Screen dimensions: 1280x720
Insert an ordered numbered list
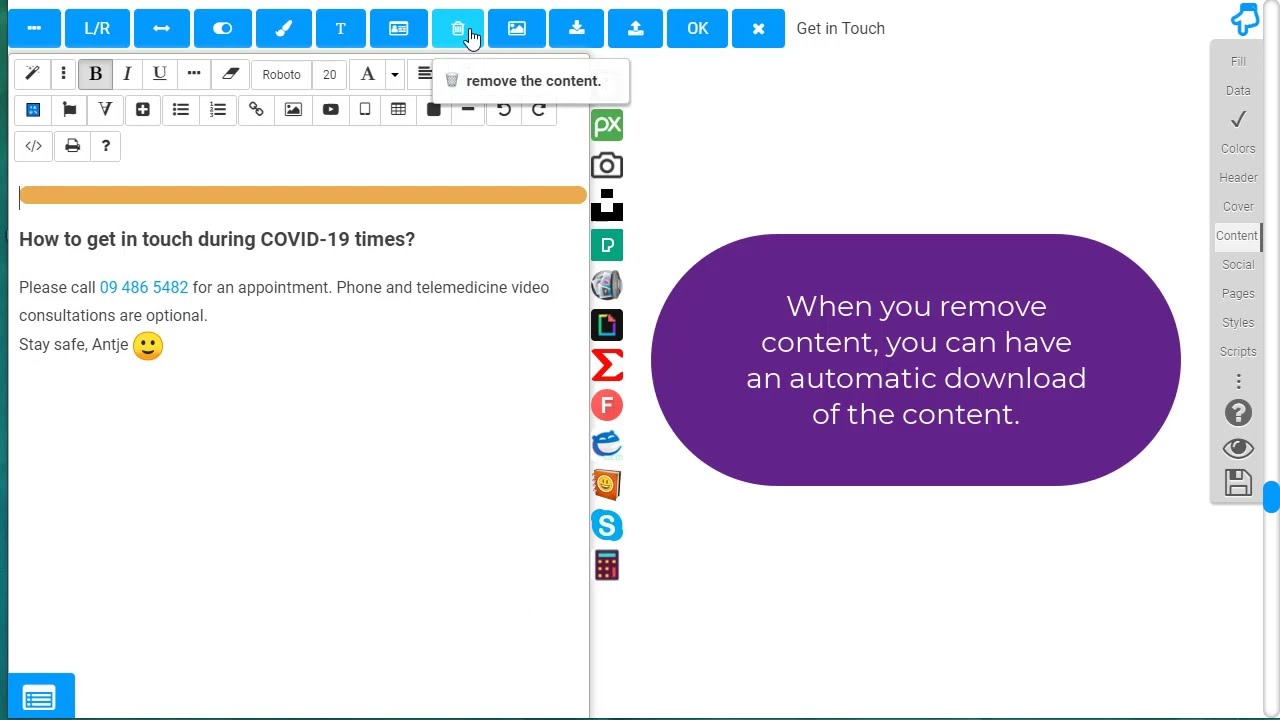point(218,110)
